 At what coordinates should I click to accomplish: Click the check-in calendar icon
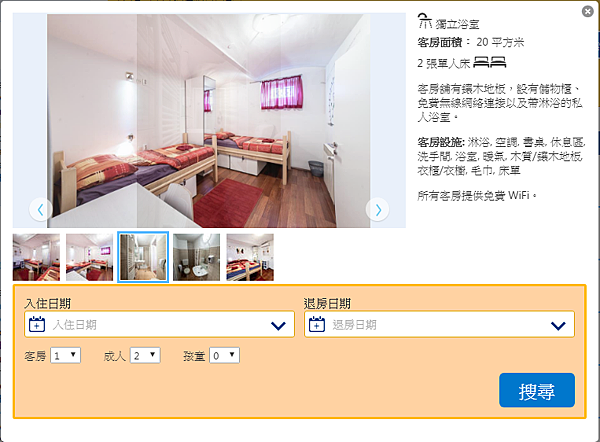coord(37,324)
